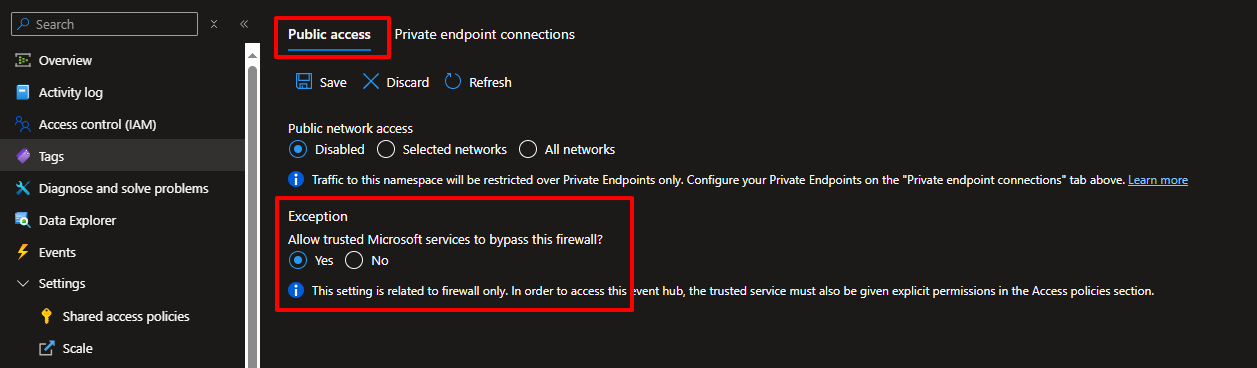Choose the All networks option
The image size is (1257, 368).
tap(528, 150)
